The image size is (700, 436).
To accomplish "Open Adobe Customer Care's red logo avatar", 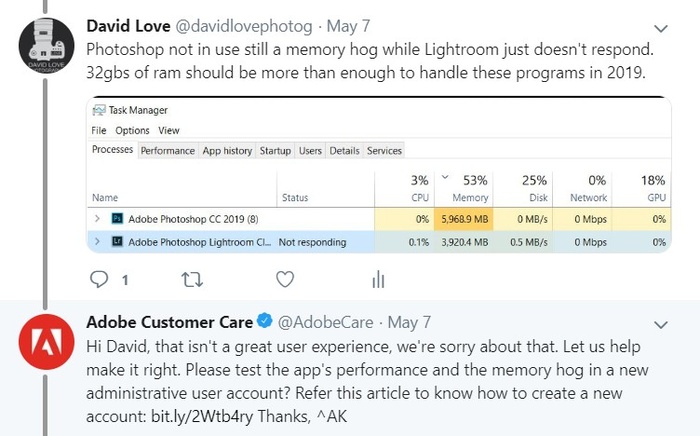I will click(x=46, y=342).
